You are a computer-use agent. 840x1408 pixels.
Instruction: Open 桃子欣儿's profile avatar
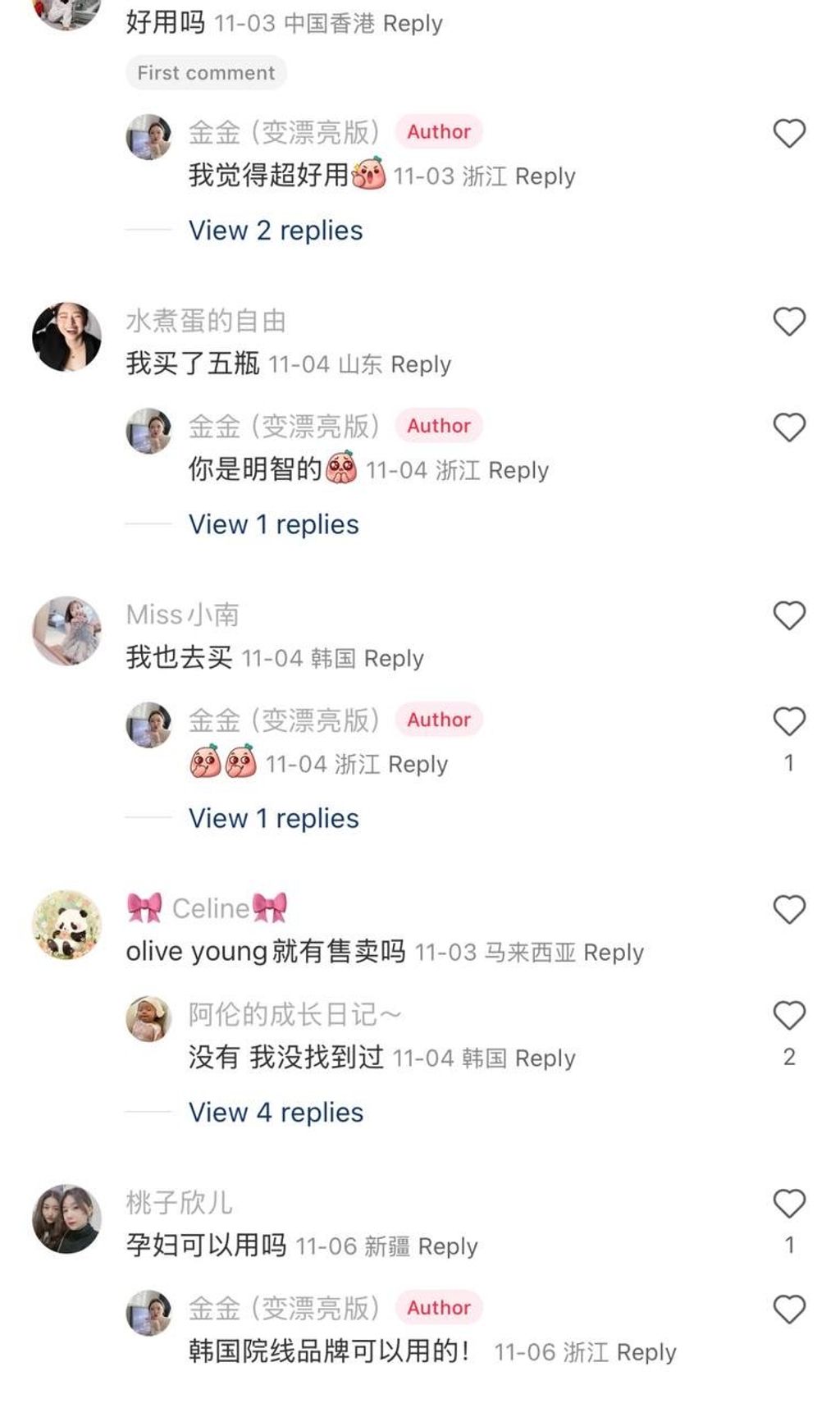click(x=66, y=1218)
